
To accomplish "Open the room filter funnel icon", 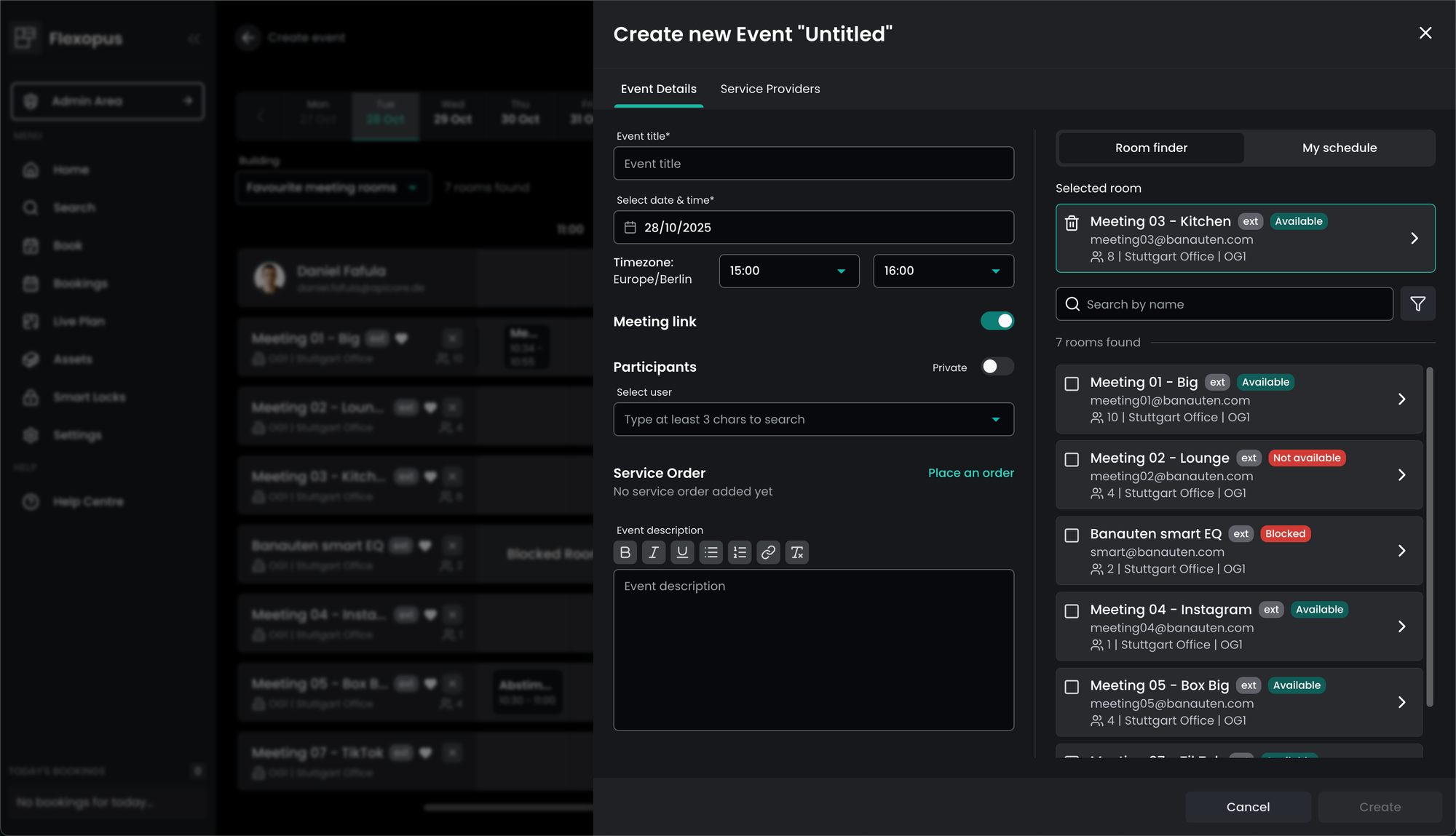I will coord(1417,304).
